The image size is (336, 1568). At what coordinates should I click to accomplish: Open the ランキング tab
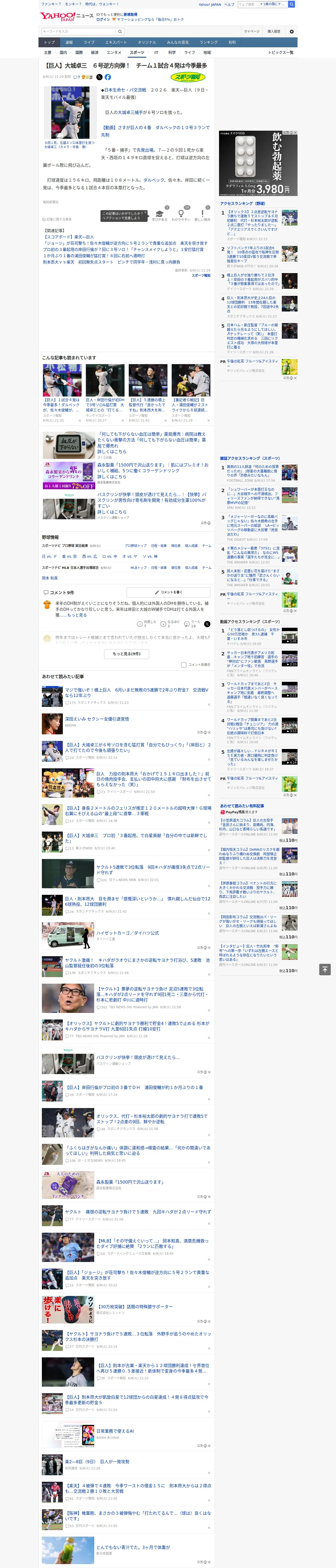[x=209, y=43]
